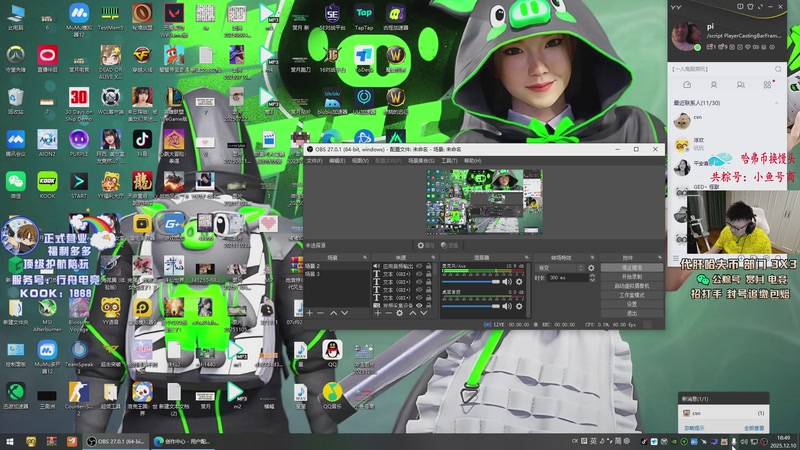
Task: Open the 抖音 TikTok desktop icon
Action: point(142,143)
